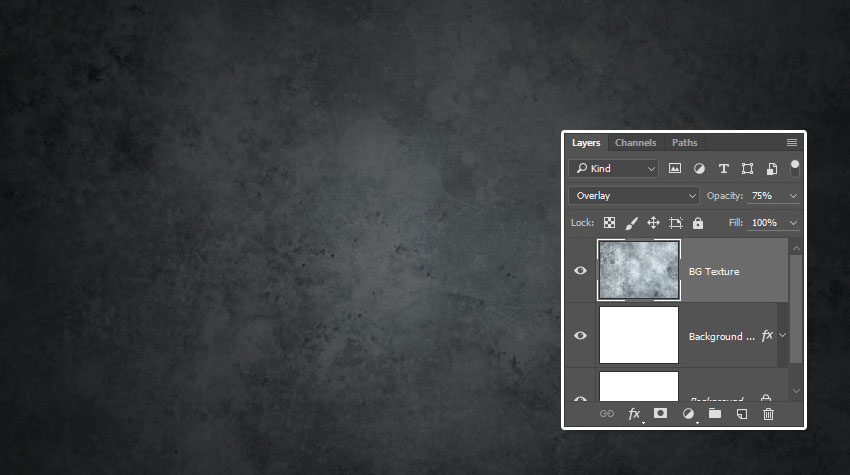Prevent auto-nesting into artboards lock icon

(675, 223)
